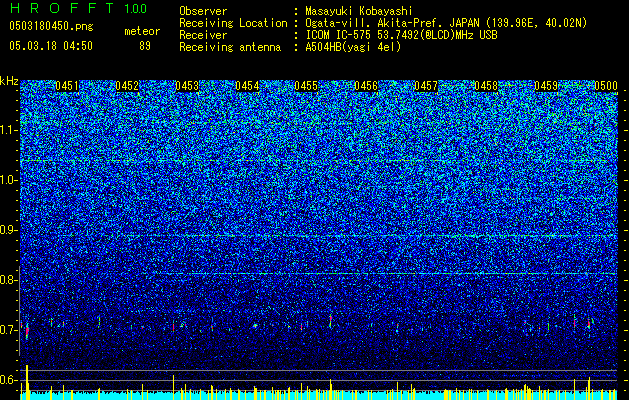Image resolution: width=629 pixels, height=400 pixels.
Task: Click time marker 0459
Action: 546,86
